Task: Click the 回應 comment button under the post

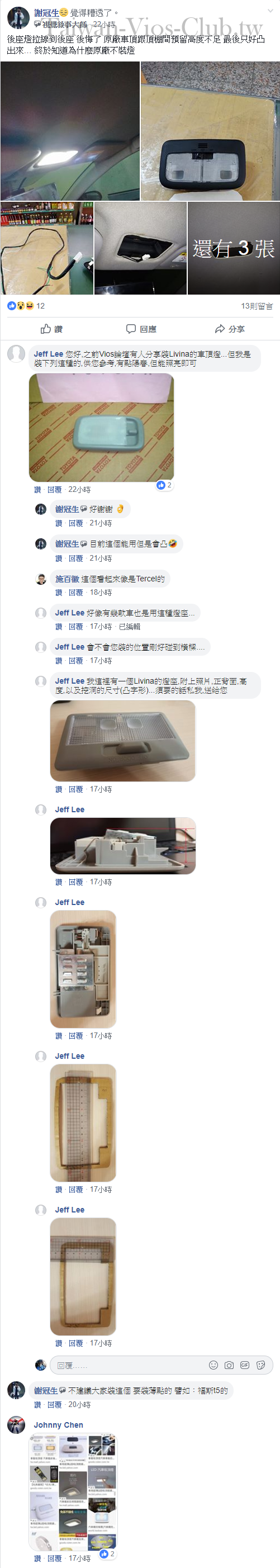Action: pyautogui.click(x=141, y=329)
